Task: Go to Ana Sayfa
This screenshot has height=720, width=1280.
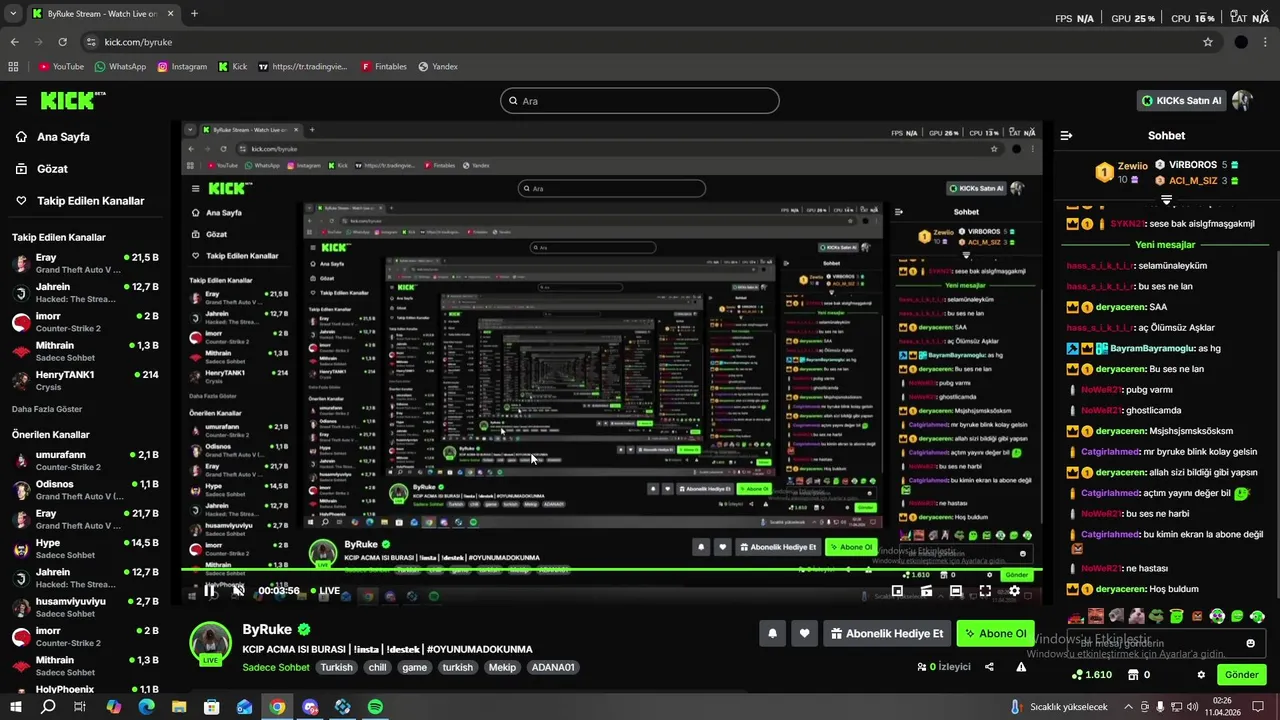Action: coord(63,137)
